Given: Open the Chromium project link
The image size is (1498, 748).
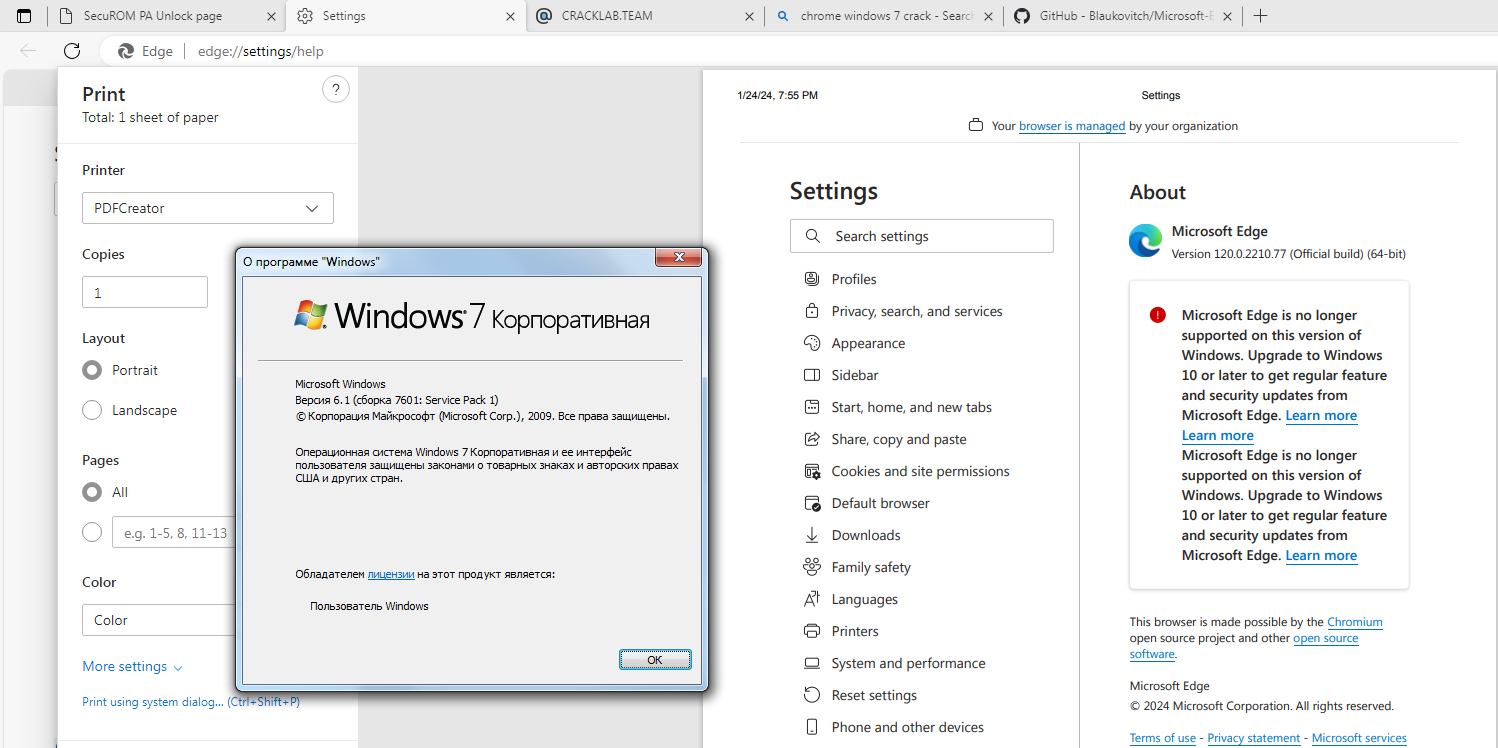Looking at the screenshot, I should click(x=1355, y=622).
